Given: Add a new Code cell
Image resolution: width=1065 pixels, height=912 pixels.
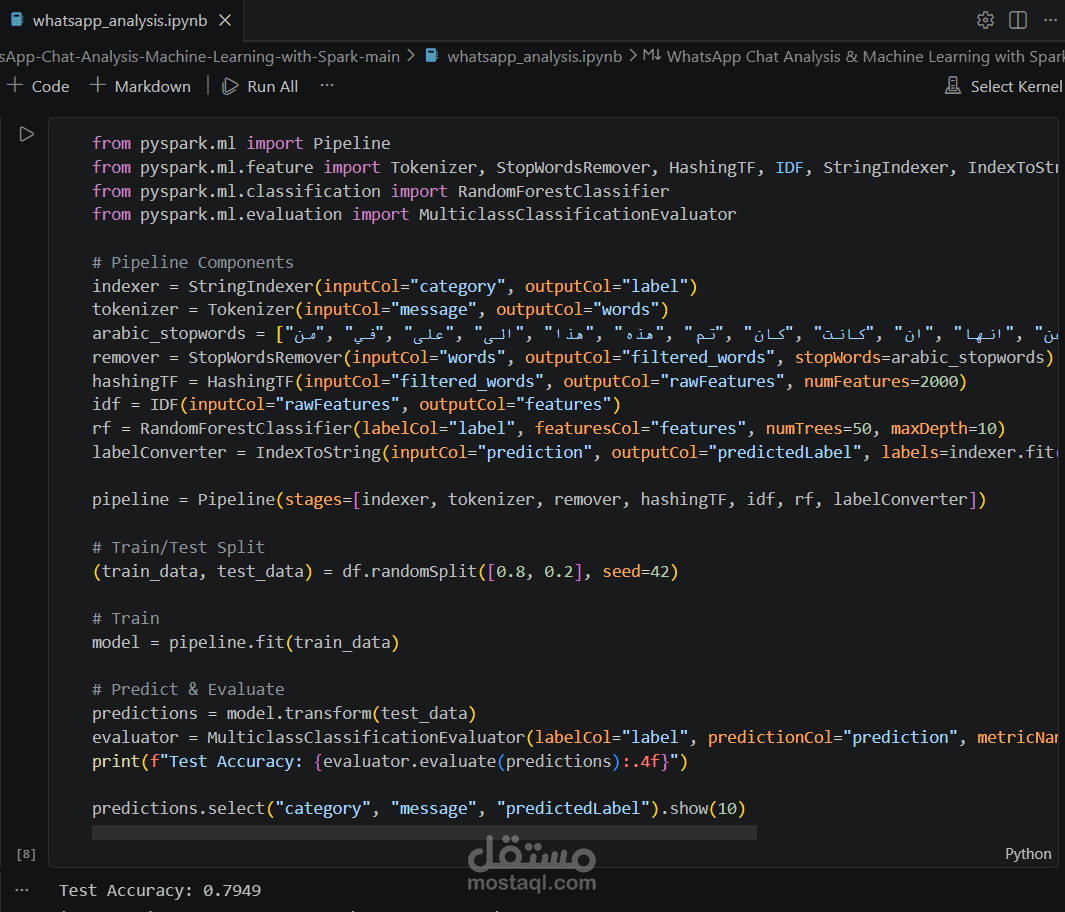Looking at the screenshot, I should (38, 86).
